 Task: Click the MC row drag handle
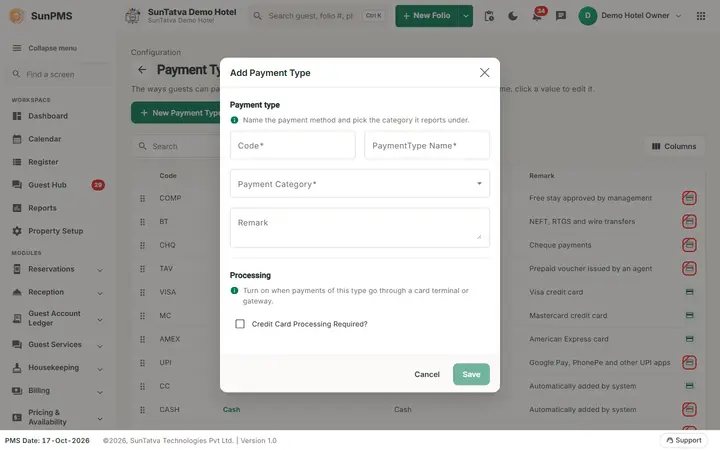(x=142, y=316)
